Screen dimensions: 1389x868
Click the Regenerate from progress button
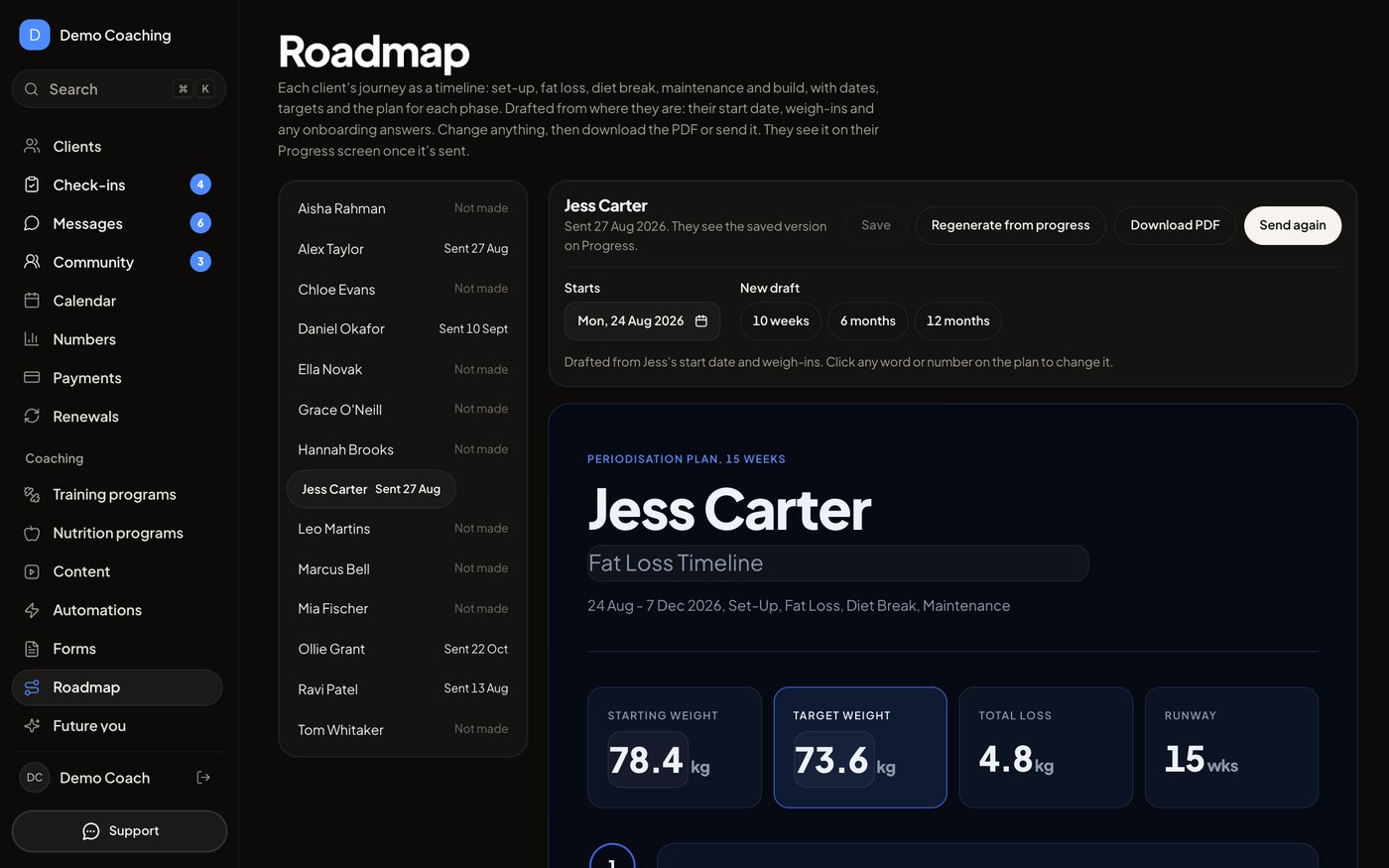click(1010, 225)
